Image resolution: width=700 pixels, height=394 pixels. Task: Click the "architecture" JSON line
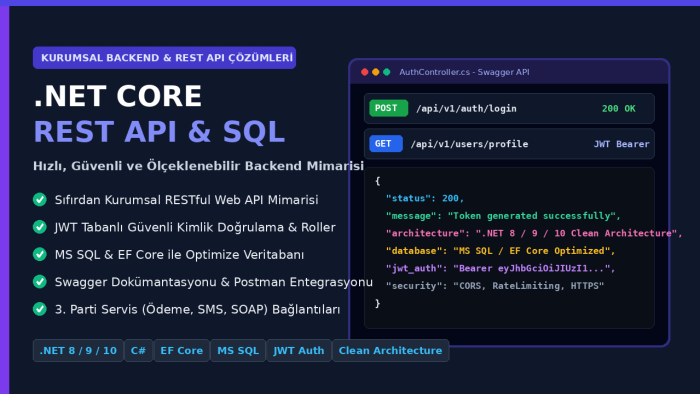534,233
